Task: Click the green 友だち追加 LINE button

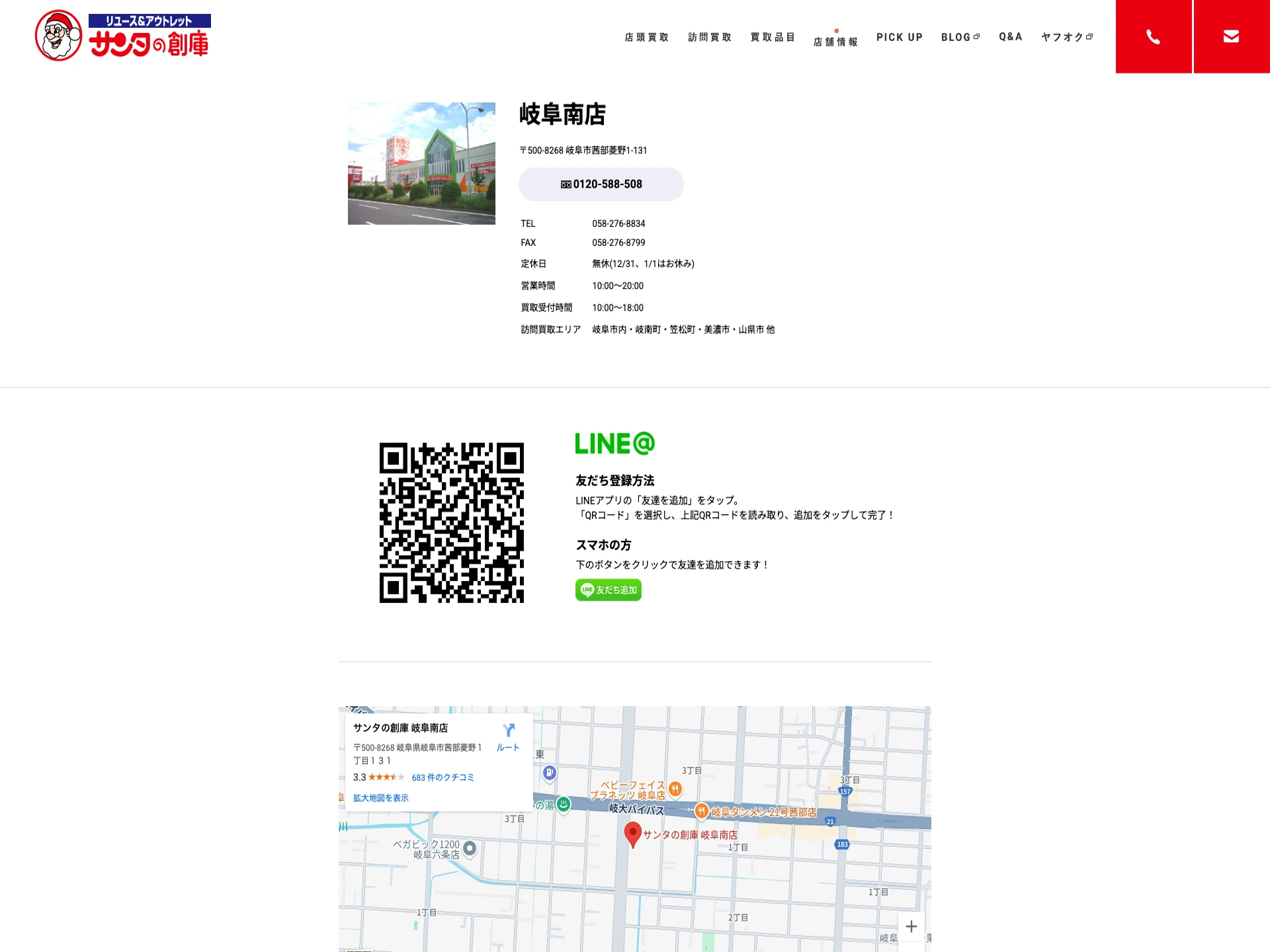Action: point(609,590)
